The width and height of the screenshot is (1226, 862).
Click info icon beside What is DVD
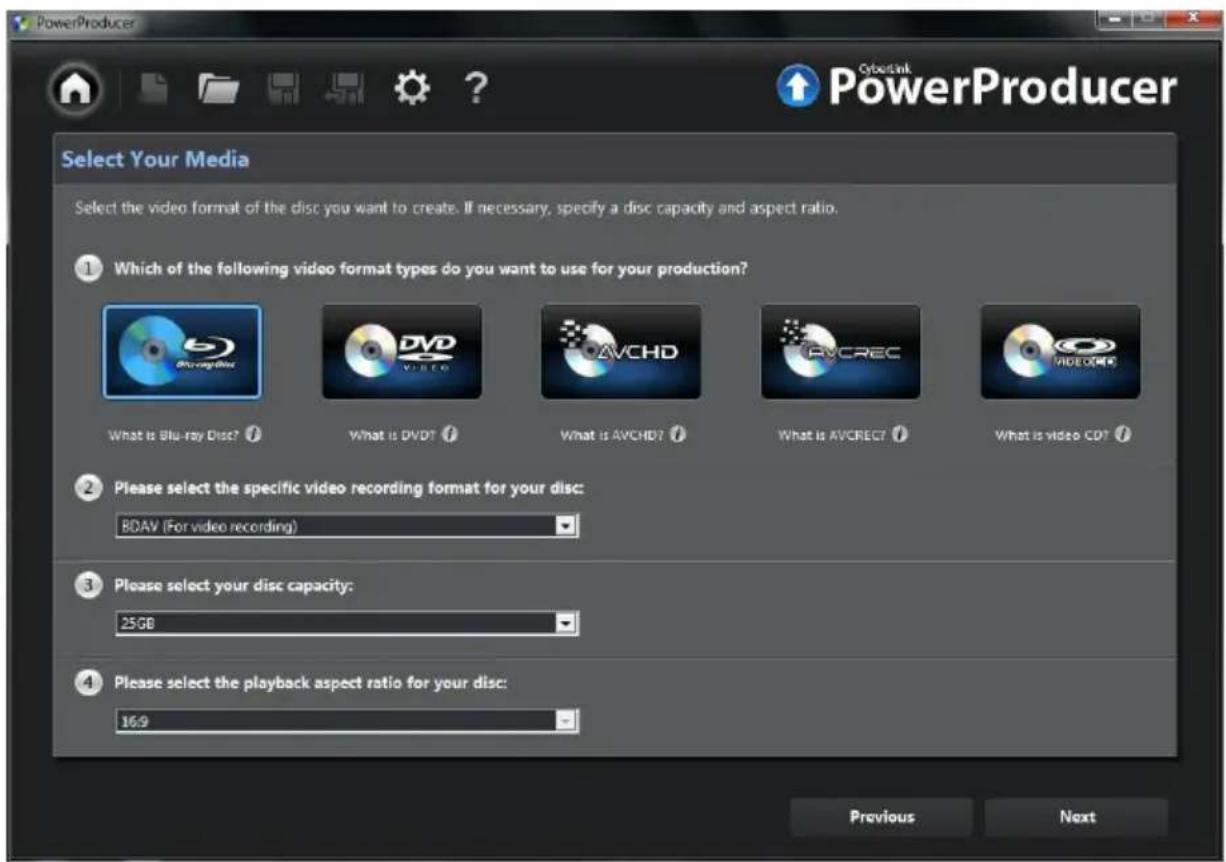(450, 435)
